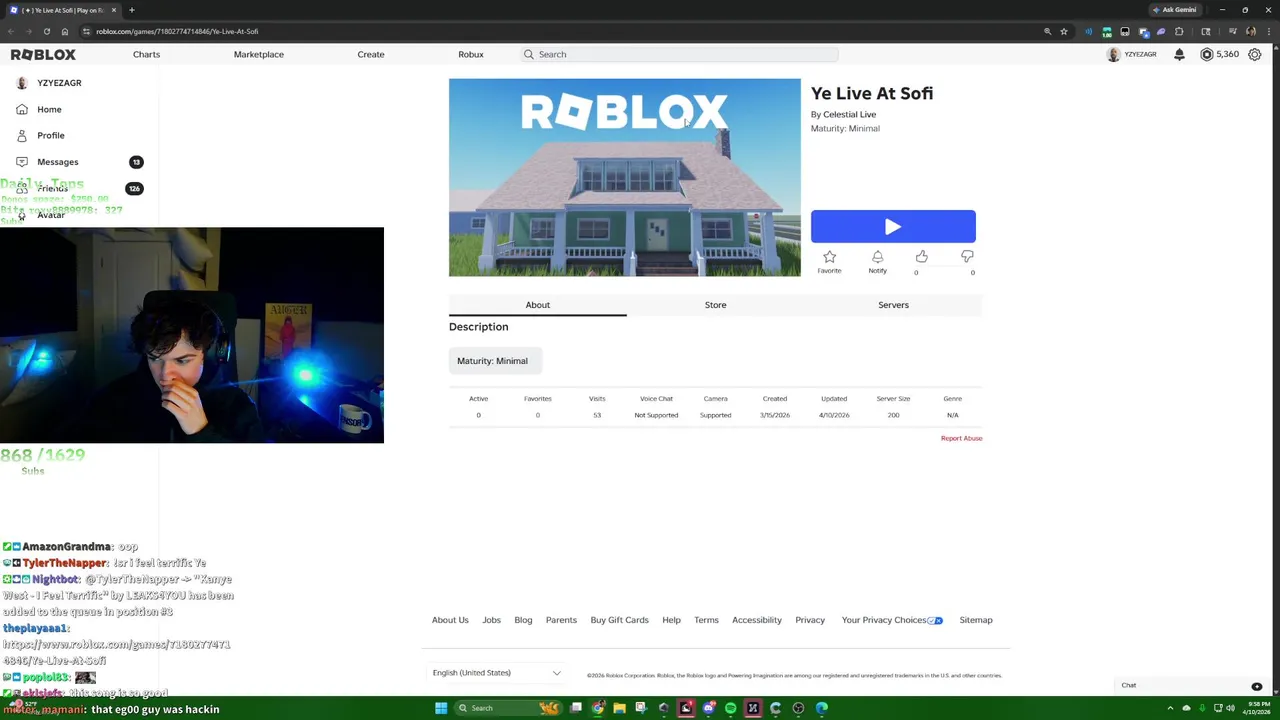Click the Ask Gemini button
The height and width of the screenshot is (720, 1280).
click(1175, 10)
